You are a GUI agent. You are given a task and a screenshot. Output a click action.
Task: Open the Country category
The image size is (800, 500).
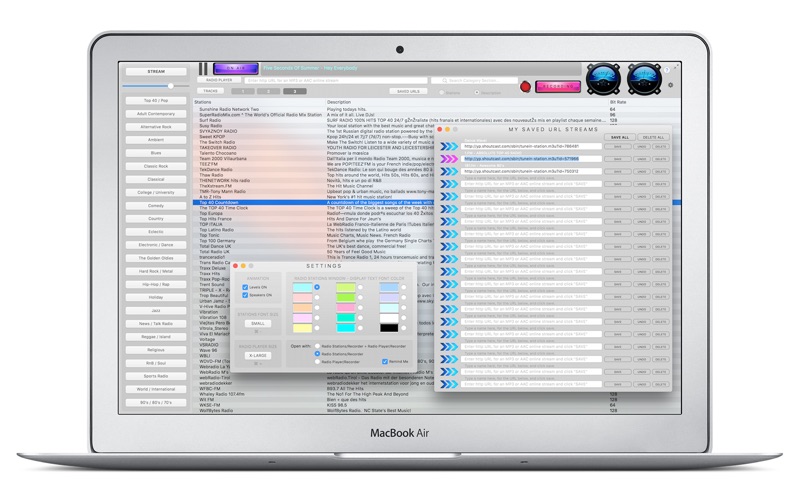[x=156, y=218]
